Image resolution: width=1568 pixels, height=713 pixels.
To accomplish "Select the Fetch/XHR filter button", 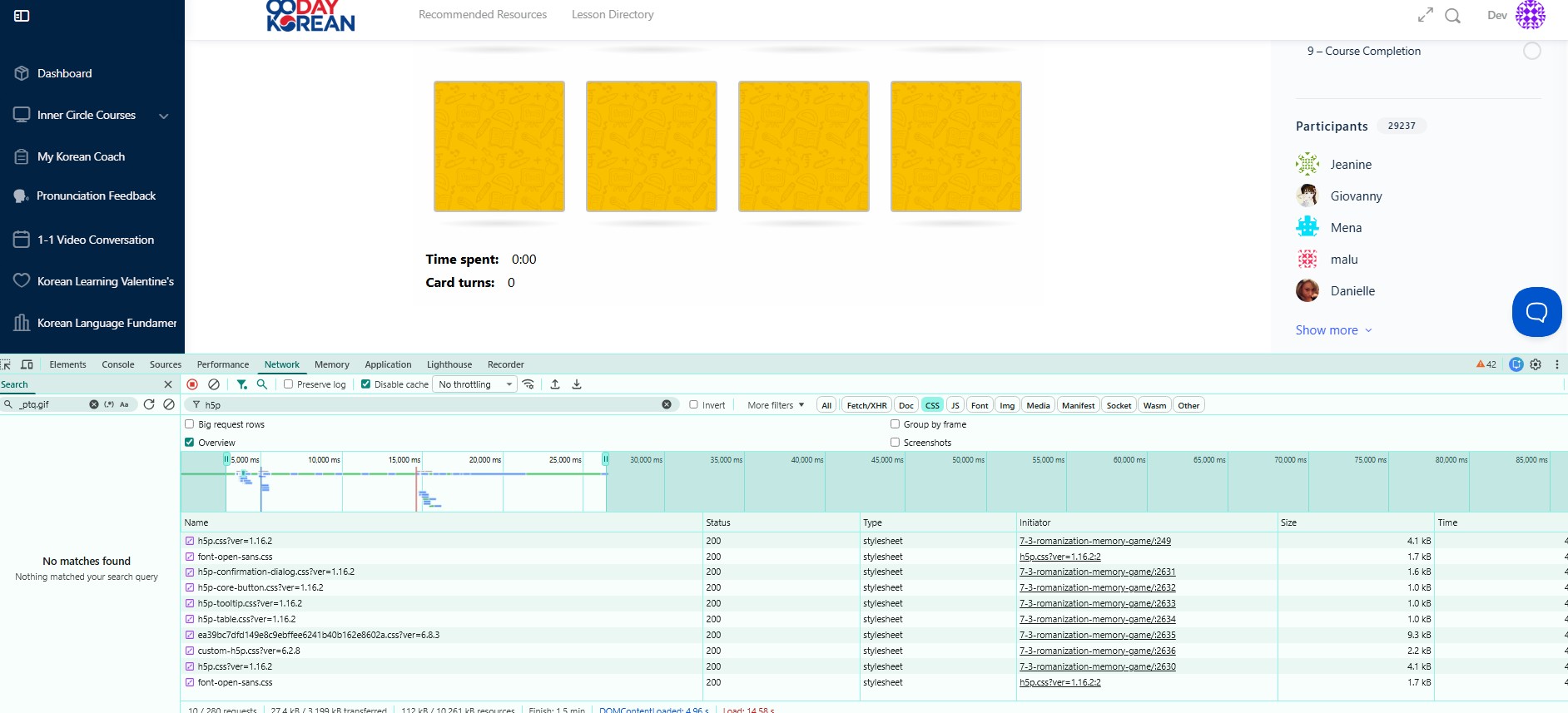I will point(866,405).
